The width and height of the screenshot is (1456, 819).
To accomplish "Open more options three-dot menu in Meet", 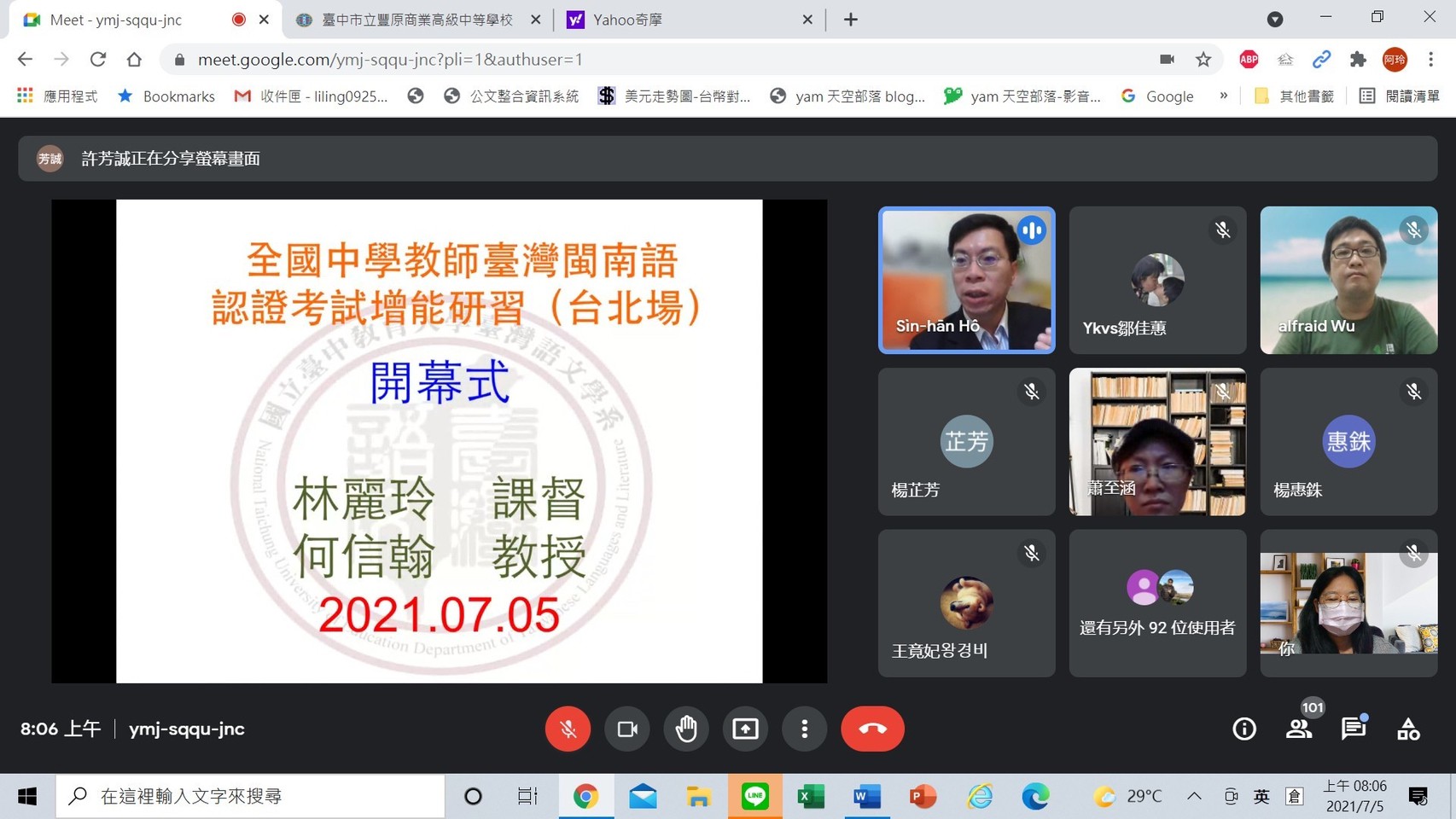I will tap(804, 729).
